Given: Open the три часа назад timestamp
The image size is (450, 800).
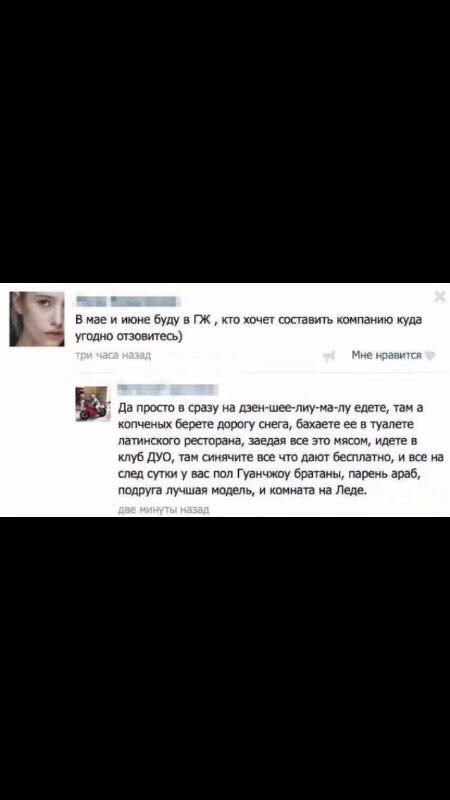Looking at the screenshot, I should point(113,355).
